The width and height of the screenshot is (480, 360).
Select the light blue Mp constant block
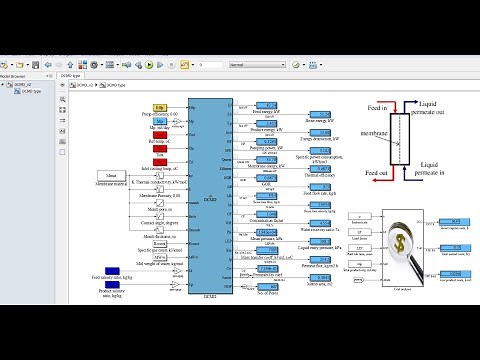[160, 121]
